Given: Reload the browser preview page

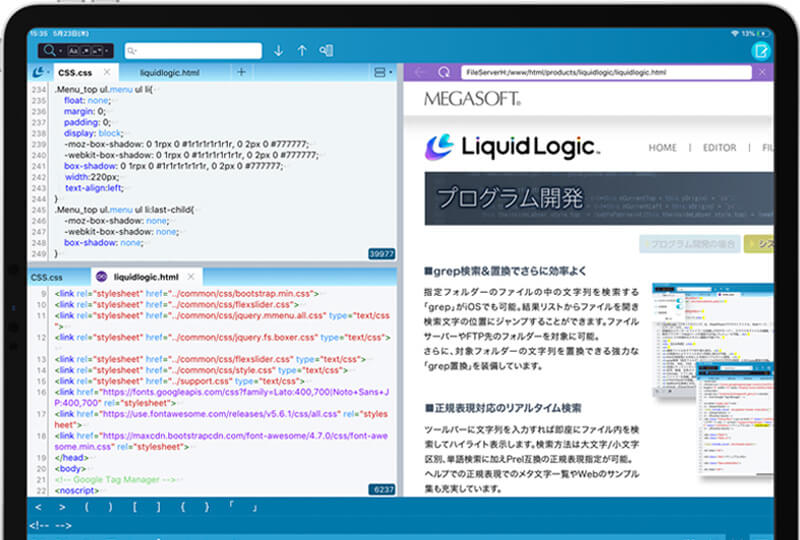Looking at the screenshot, I should [443, 73].
